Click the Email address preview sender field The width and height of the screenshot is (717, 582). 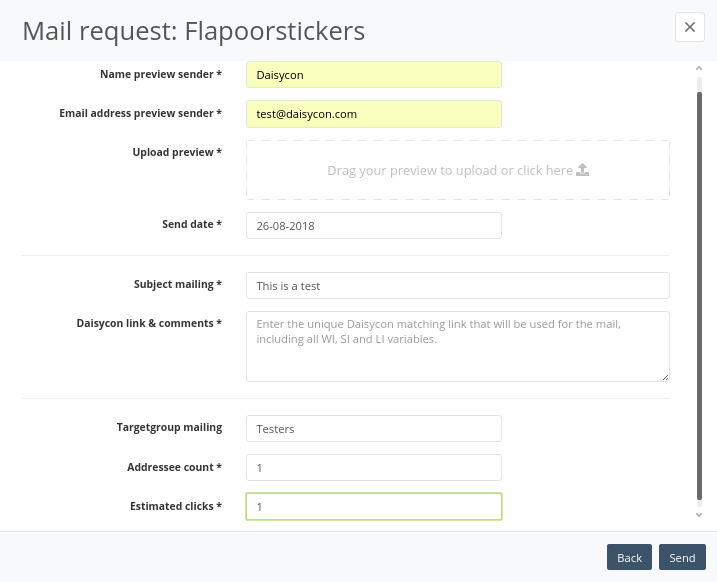374,114
